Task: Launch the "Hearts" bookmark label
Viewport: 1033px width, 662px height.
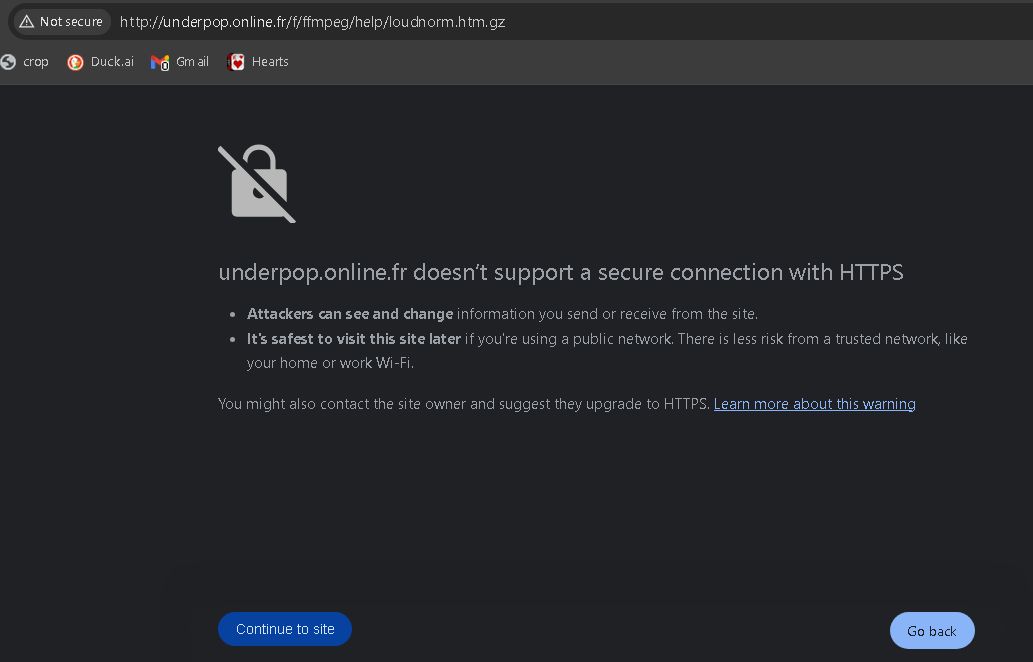Action: [x=270, y=62]
